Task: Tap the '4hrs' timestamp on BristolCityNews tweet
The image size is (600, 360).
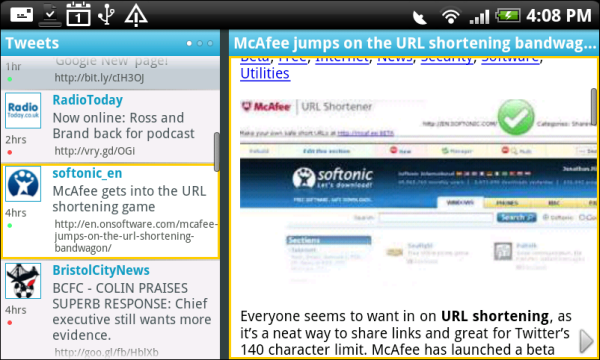Action: (16, 310)
